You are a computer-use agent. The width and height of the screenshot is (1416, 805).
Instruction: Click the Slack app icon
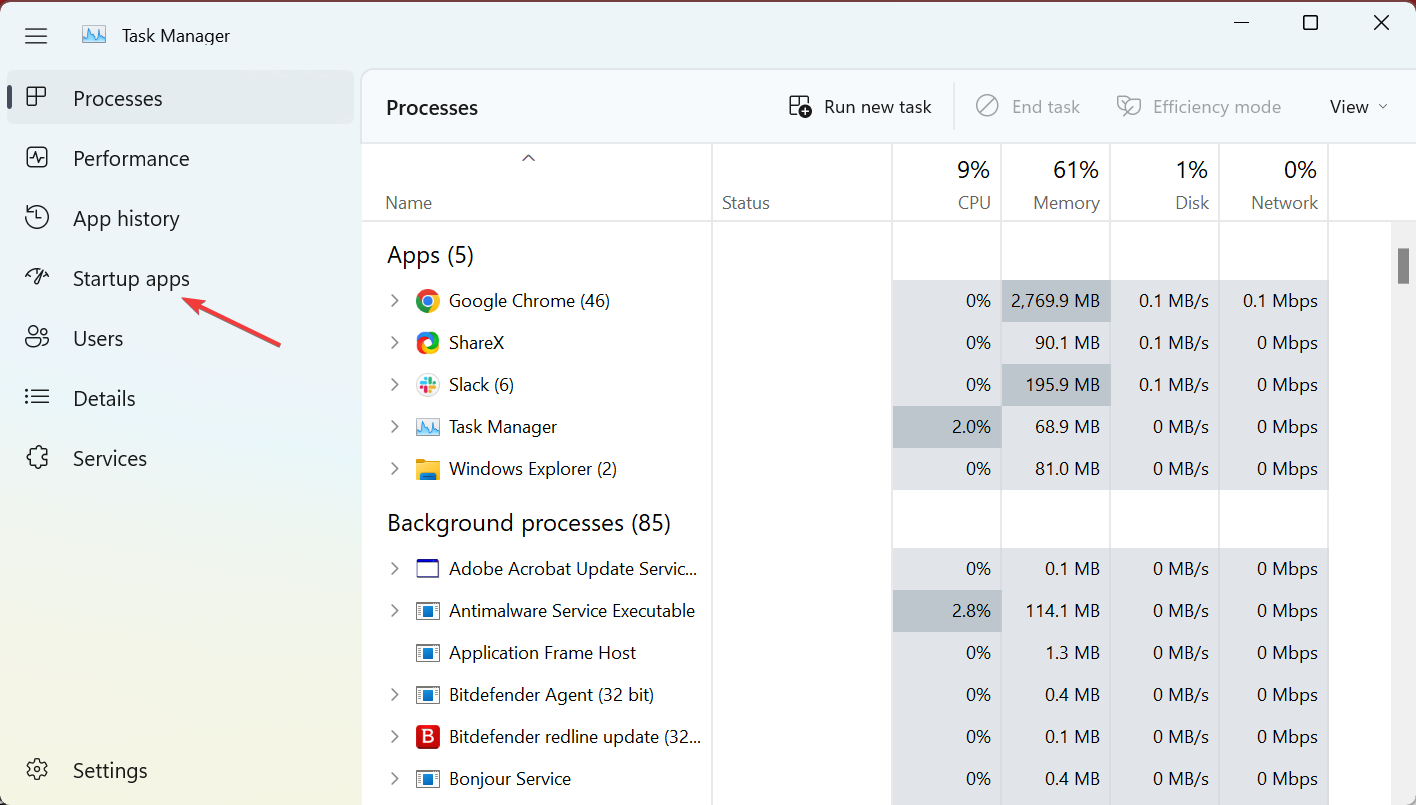coord(428,385)
